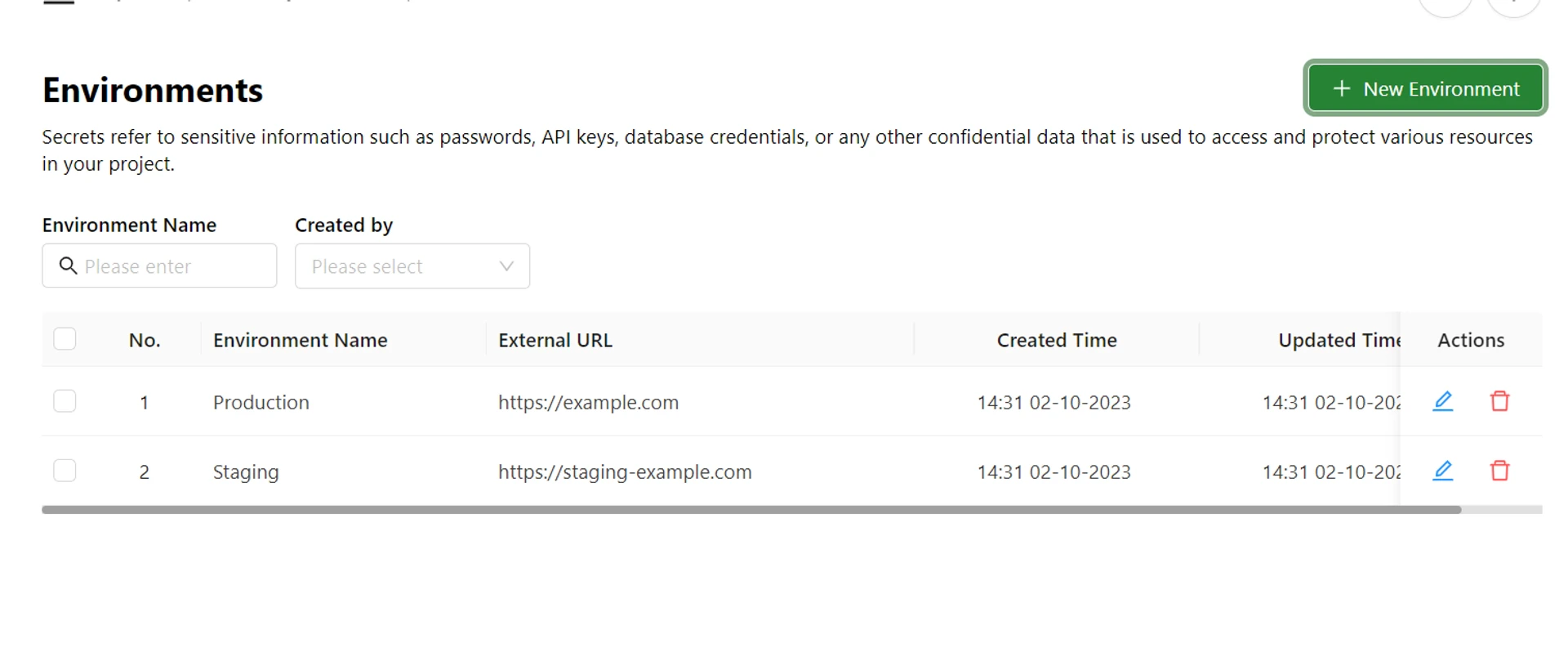Delete the Staging environment via trash icon
This screenshot has height=661, width=1568.
[x=1499, y=471]
